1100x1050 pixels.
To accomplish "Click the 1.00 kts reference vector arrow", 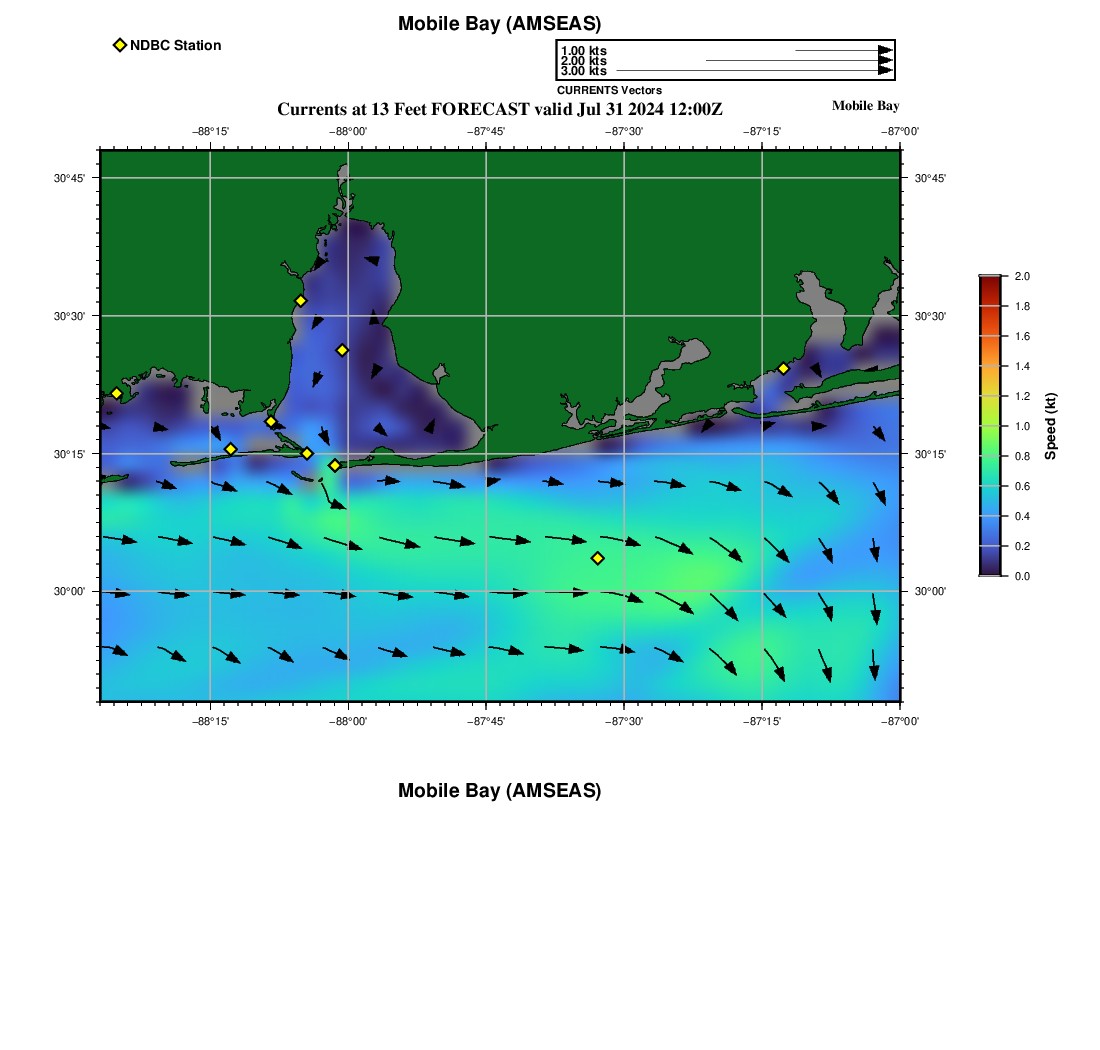I will click(842, 50).
